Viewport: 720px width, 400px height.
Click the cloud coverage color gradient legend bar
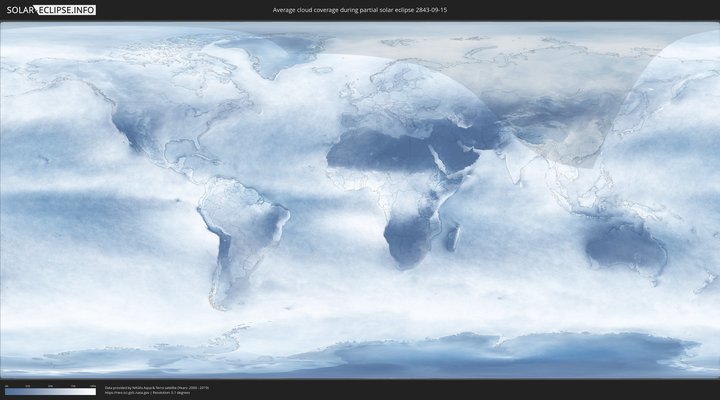(50, 392)
